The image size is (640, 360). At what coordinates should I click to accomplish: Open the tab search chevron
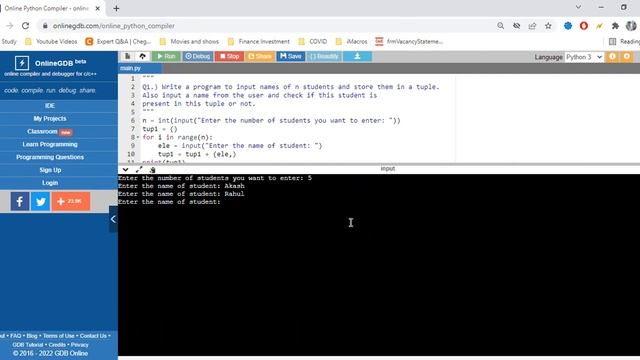coord(578,7)
